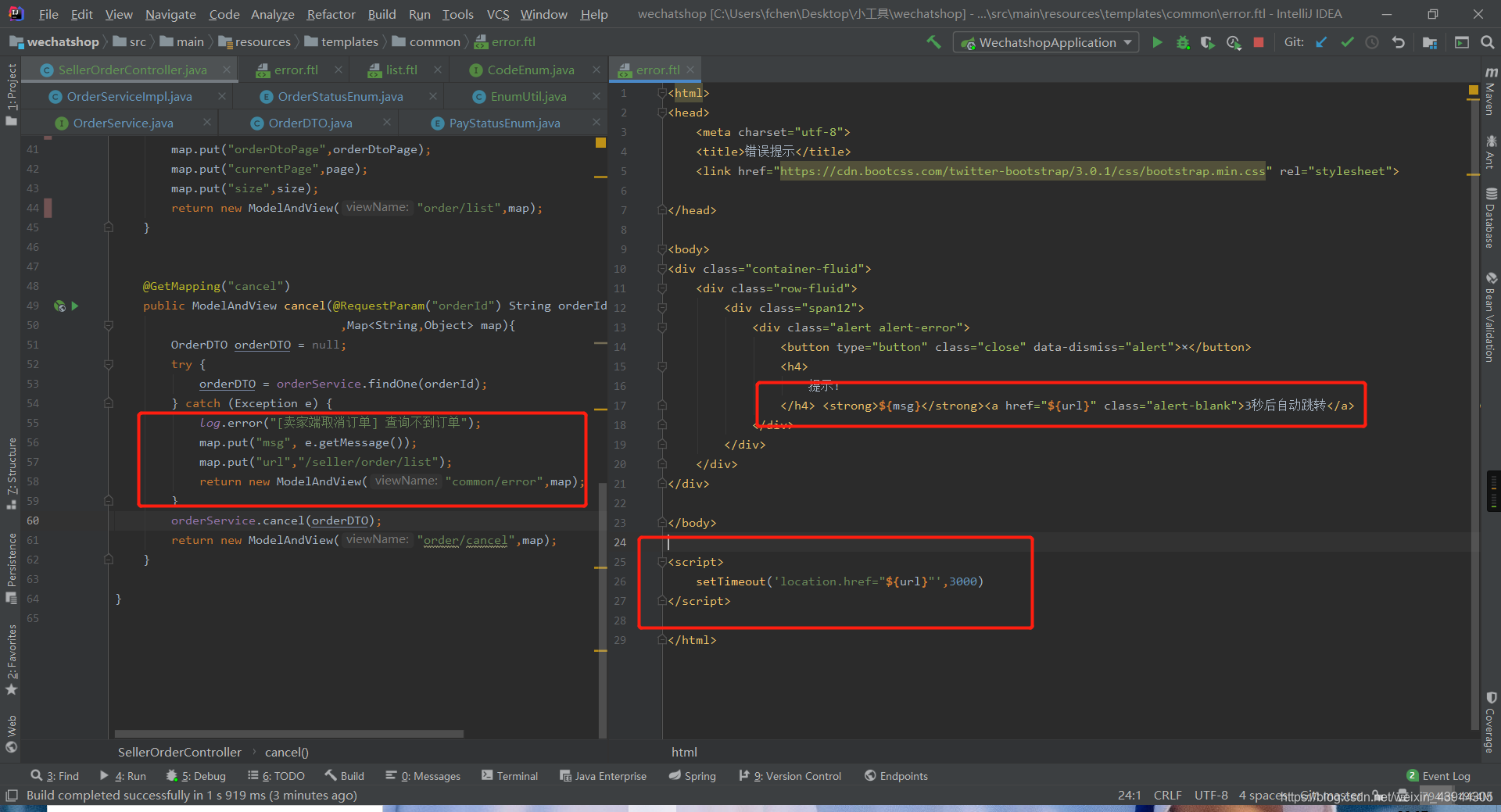Collapse head tag fold at line 2
The width and height of the screenshot is (1501, 812).
coord(662,113)
